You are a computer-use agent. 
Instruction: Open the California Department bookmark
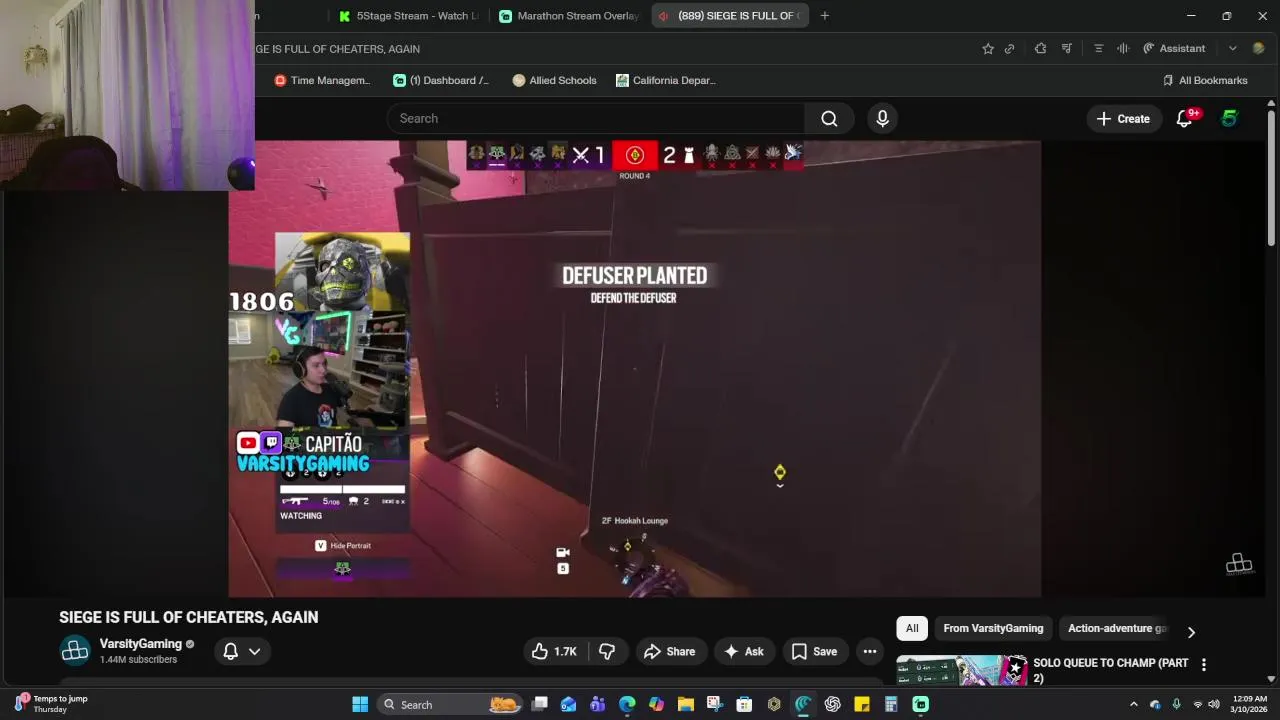pos(666,80)
